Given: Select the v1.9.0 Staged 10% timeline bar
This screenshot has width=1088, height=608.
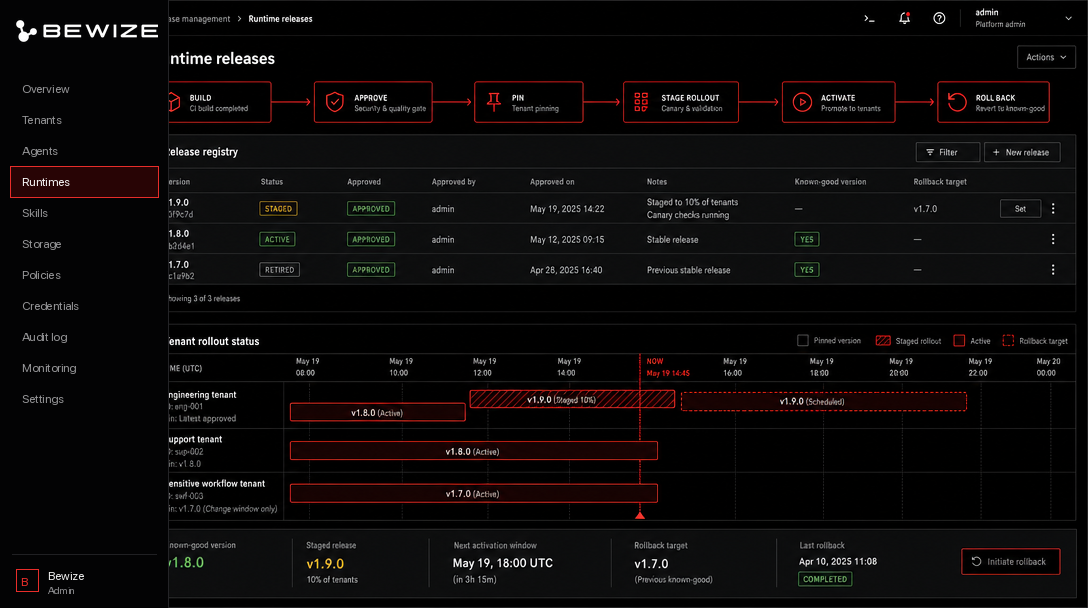Looking at the screenshot, I should point(572,399).
